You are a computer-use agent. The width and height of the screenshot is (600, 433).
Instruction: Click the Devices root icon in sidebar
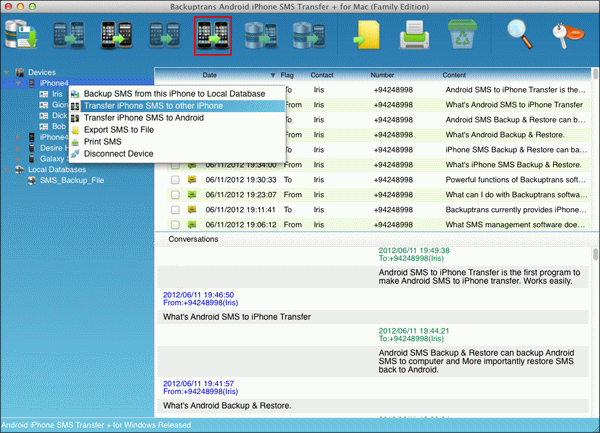[20, 72]
